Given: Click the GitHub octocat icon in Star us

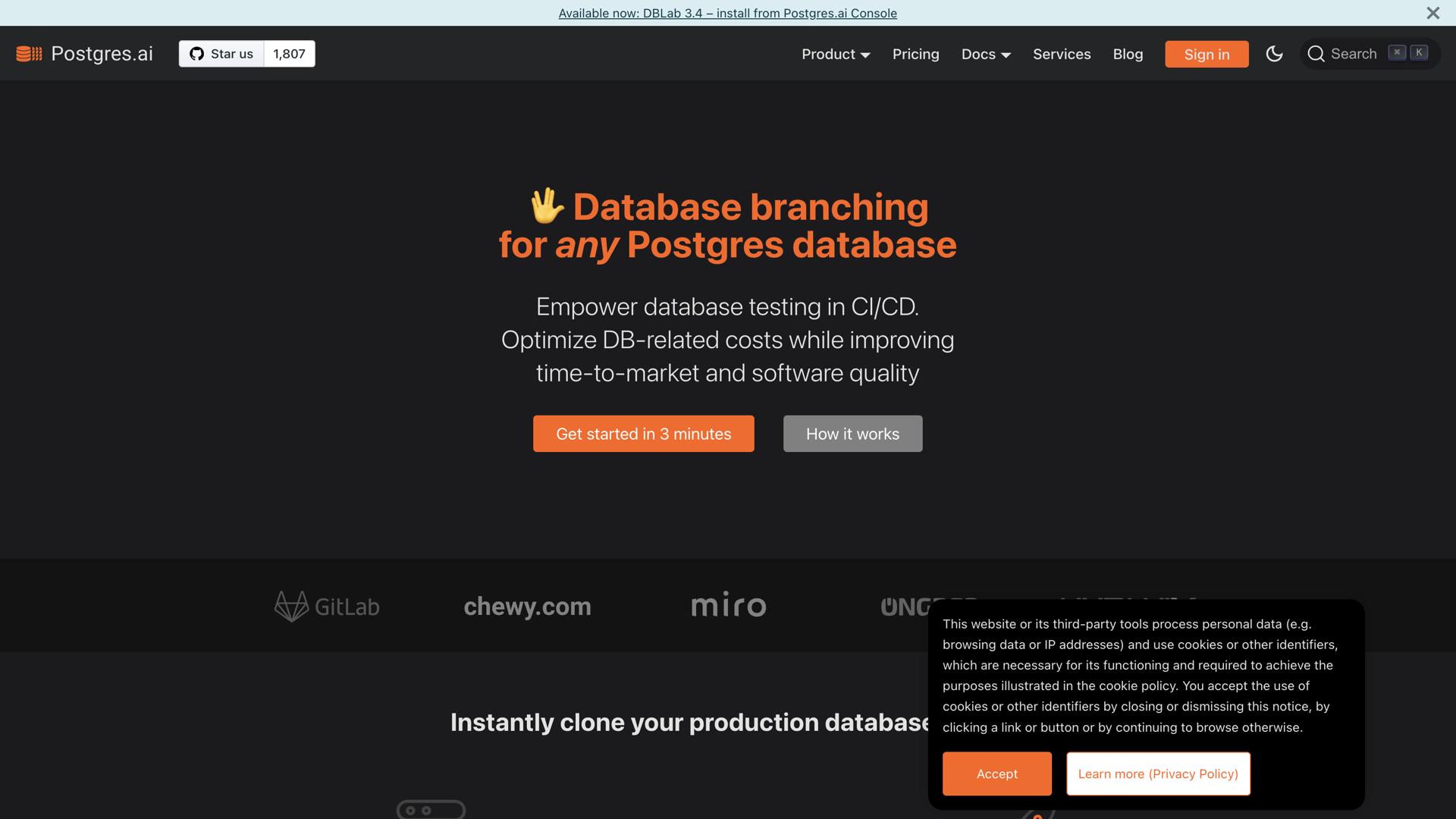Looking at the screenshot, I should (x=196, y=54).
